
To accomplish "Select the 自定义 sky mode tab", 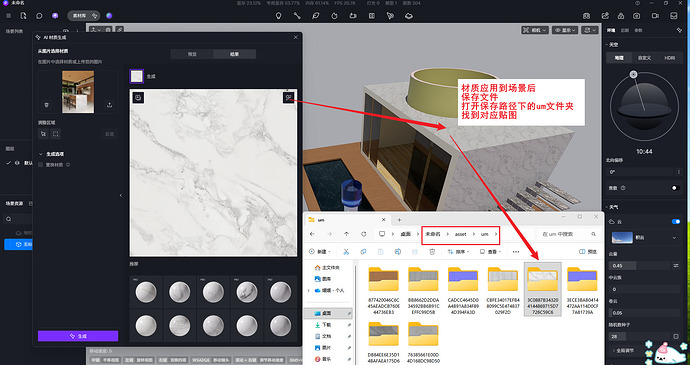I will point(644,58).
